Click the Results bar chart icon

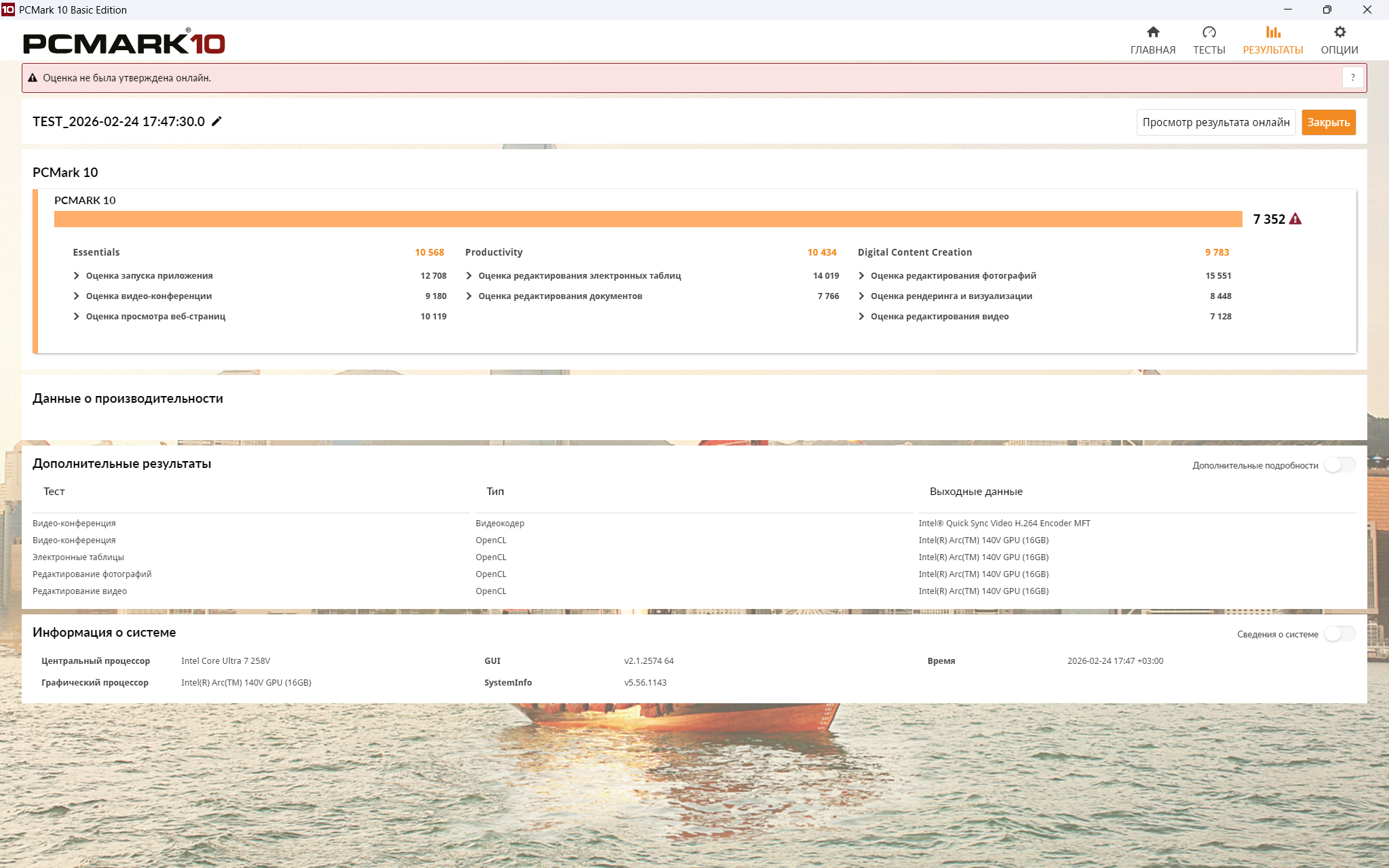[x=1272, y=32]
